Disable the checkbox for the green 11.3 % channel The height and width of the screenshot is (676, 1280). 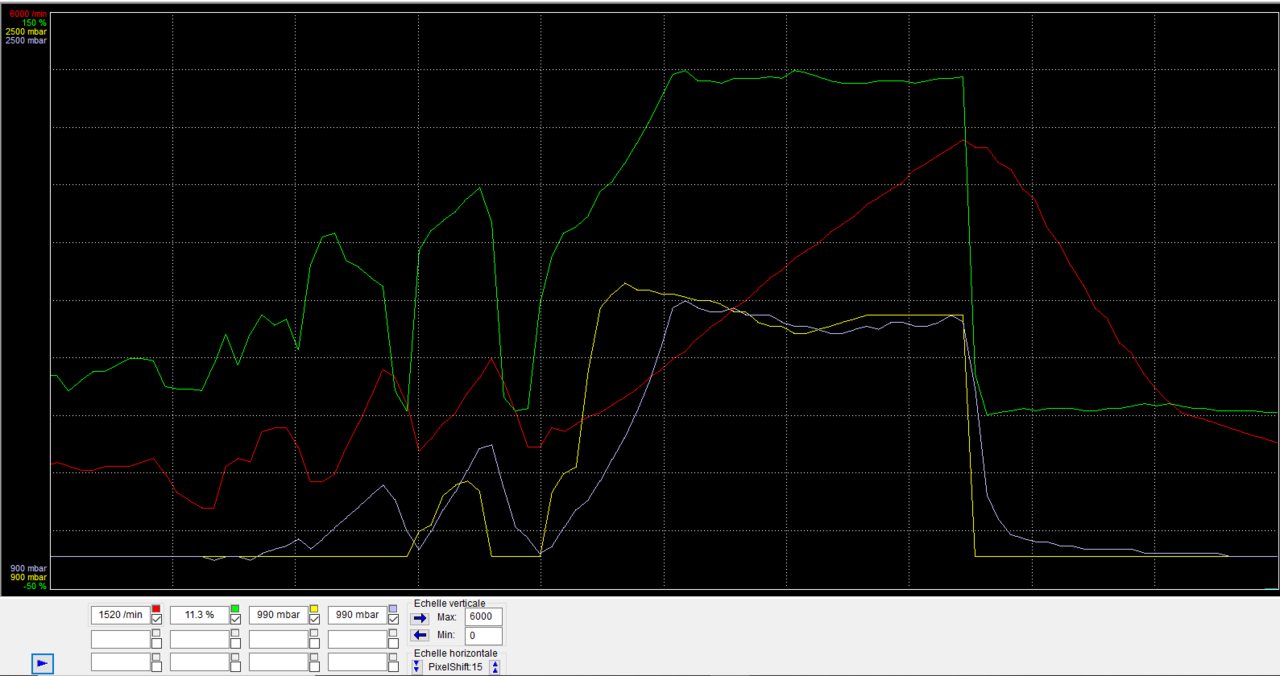(234, 620)
